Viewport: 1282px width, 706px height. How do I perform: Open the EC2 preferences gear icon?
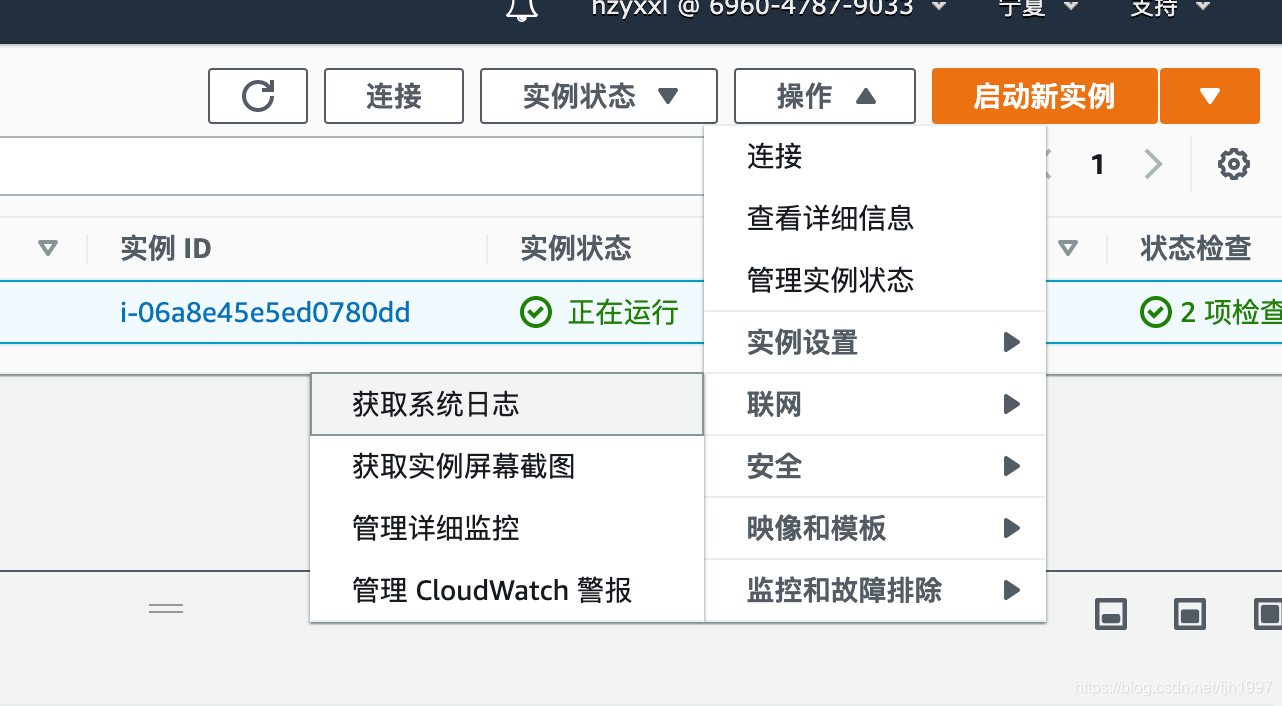[1233, 164]
